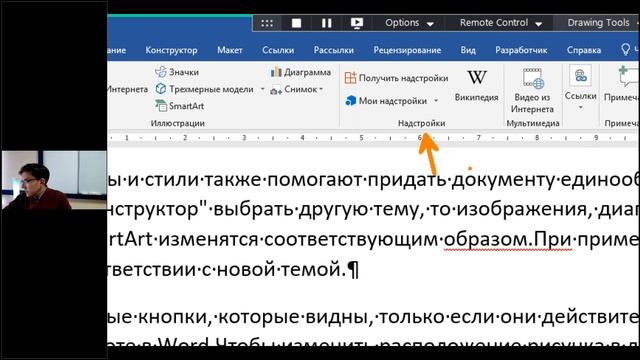Insert a SmartArt graphic
The width and height of the screenshot is (640, 360).
[x=180, y=106]
